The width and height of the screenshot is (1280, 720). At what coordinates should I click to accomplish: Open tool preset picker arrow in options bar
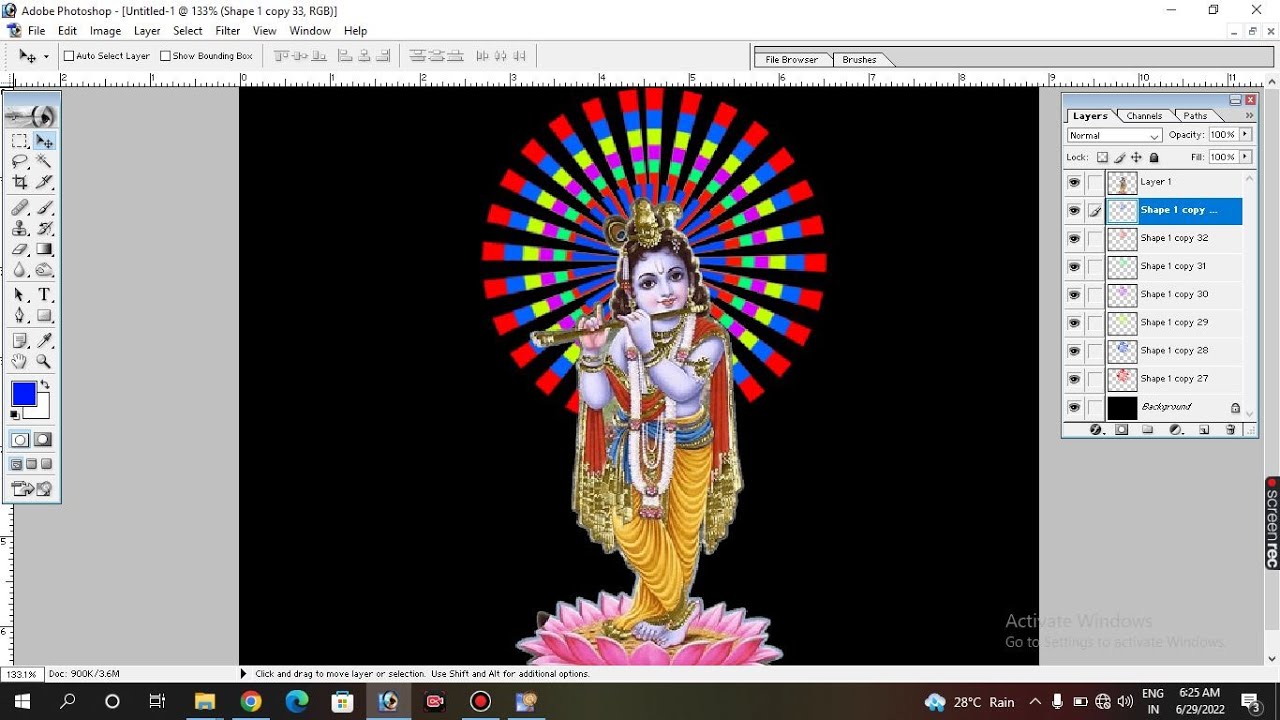coord(45,57)
